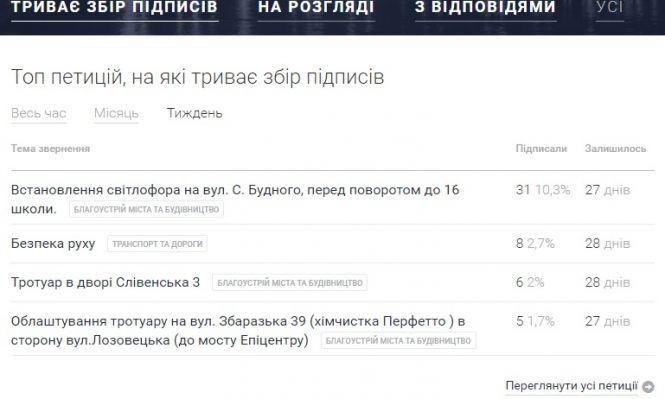Open the Збаразька 39 sidewalk petition
665x399 pixels.
click(x=238, y=330)
